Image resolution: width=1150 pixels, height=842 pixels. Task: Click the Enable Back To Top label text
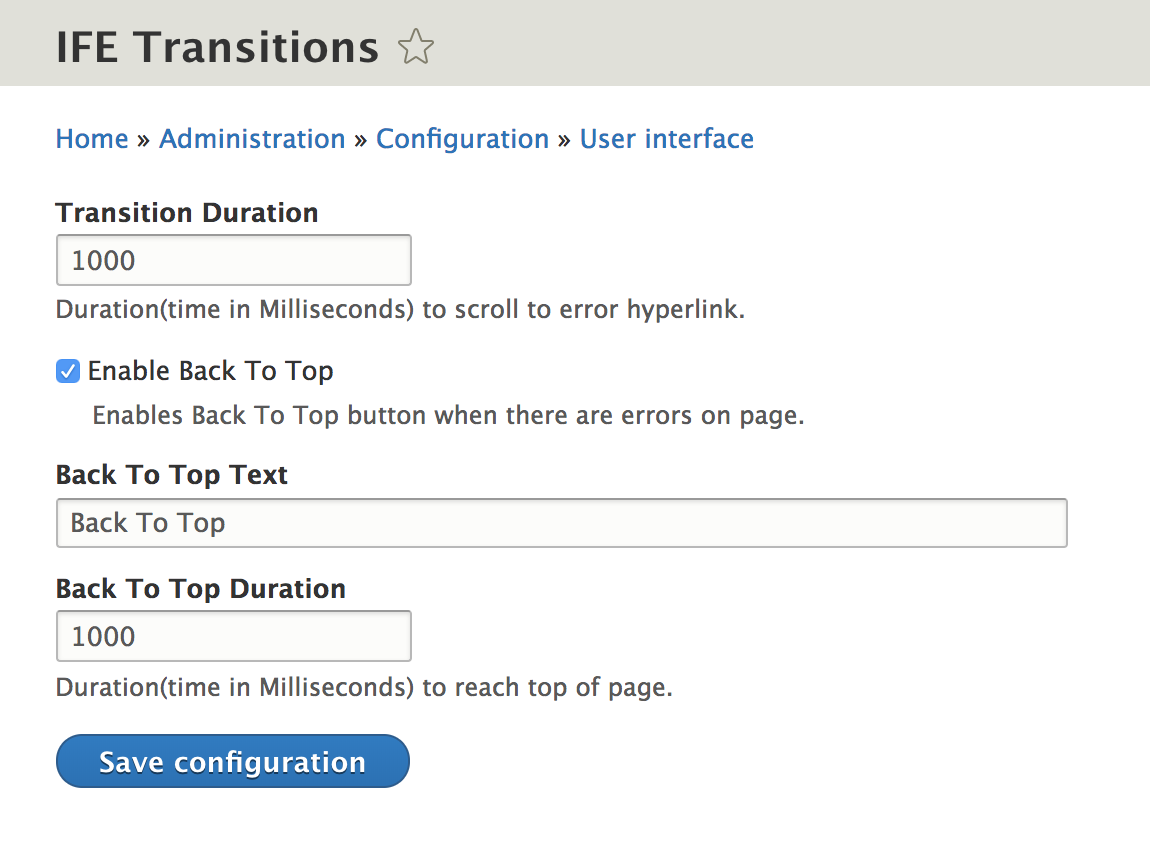pyautogui.click(x=210, y=371)
